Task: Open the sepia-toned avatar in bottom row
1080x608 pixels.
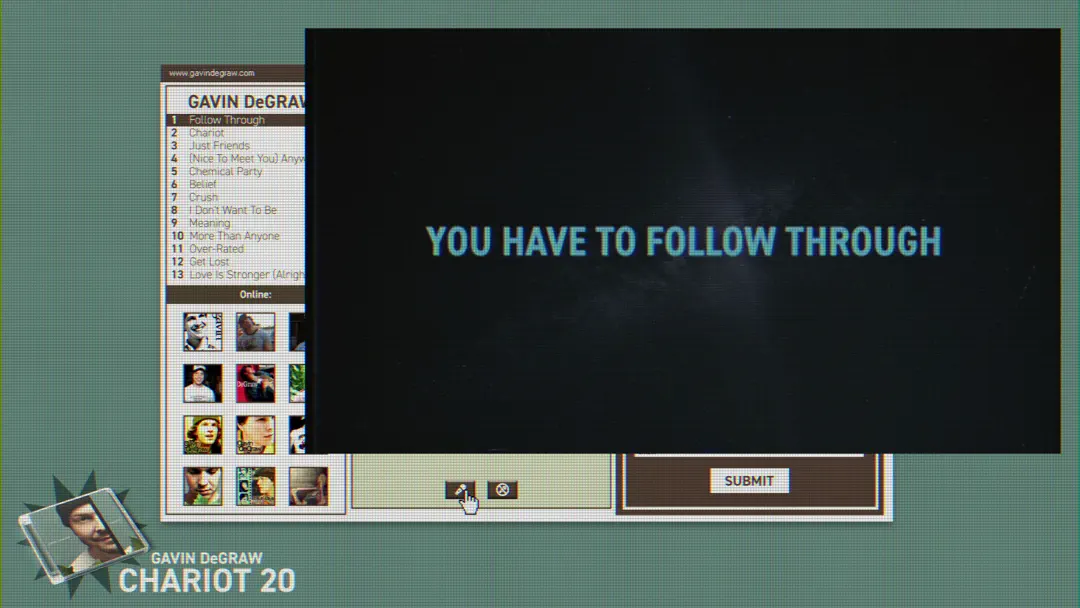Action: click(x=308, y=486)
